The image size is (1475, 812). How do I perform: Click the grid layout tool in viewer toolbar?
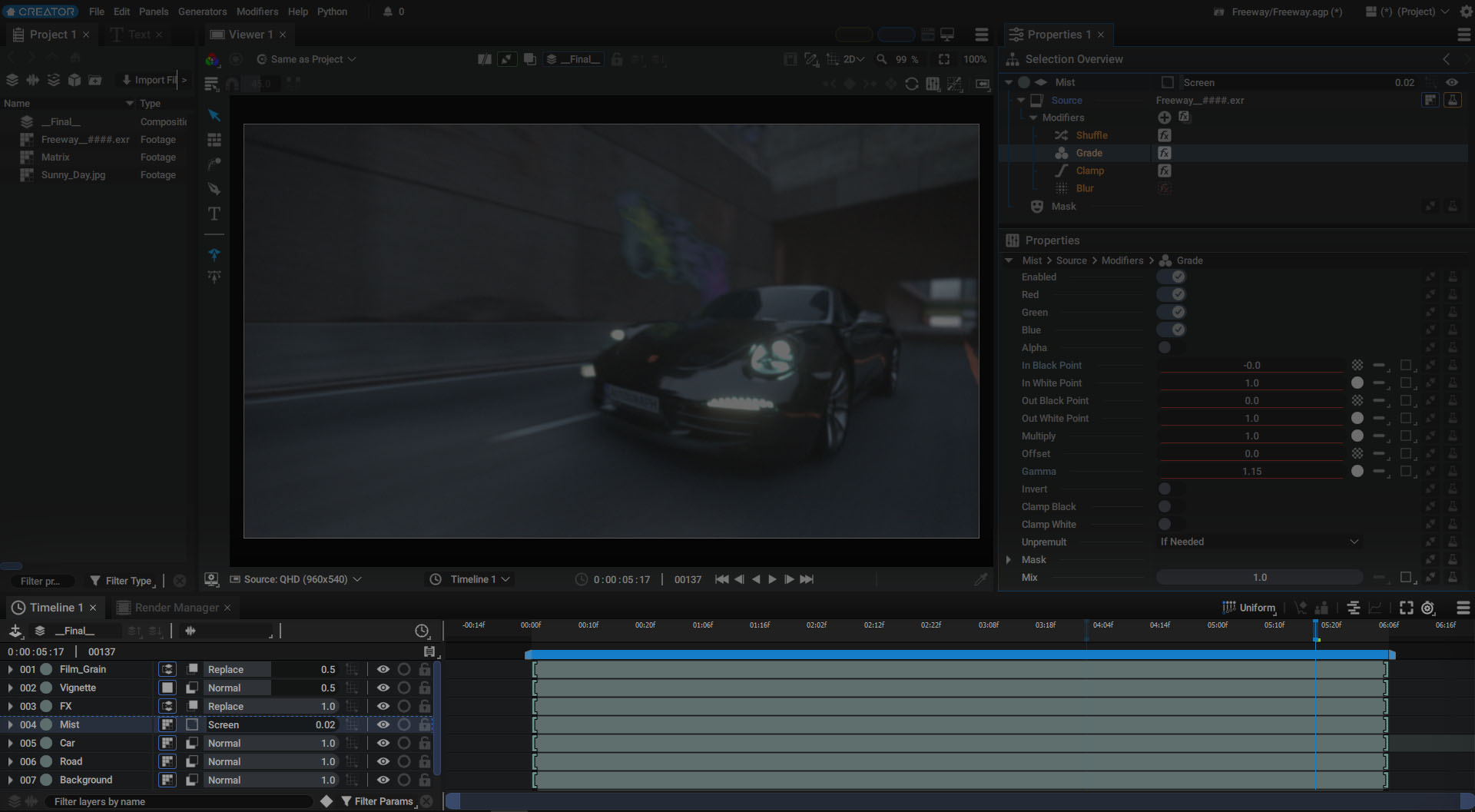pyautogui.click(x=214, y=140)
